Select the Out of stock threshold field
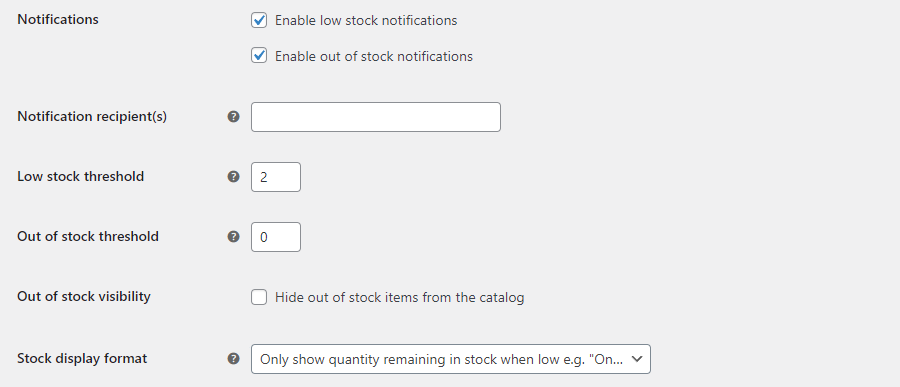 (x=276, y=237)
